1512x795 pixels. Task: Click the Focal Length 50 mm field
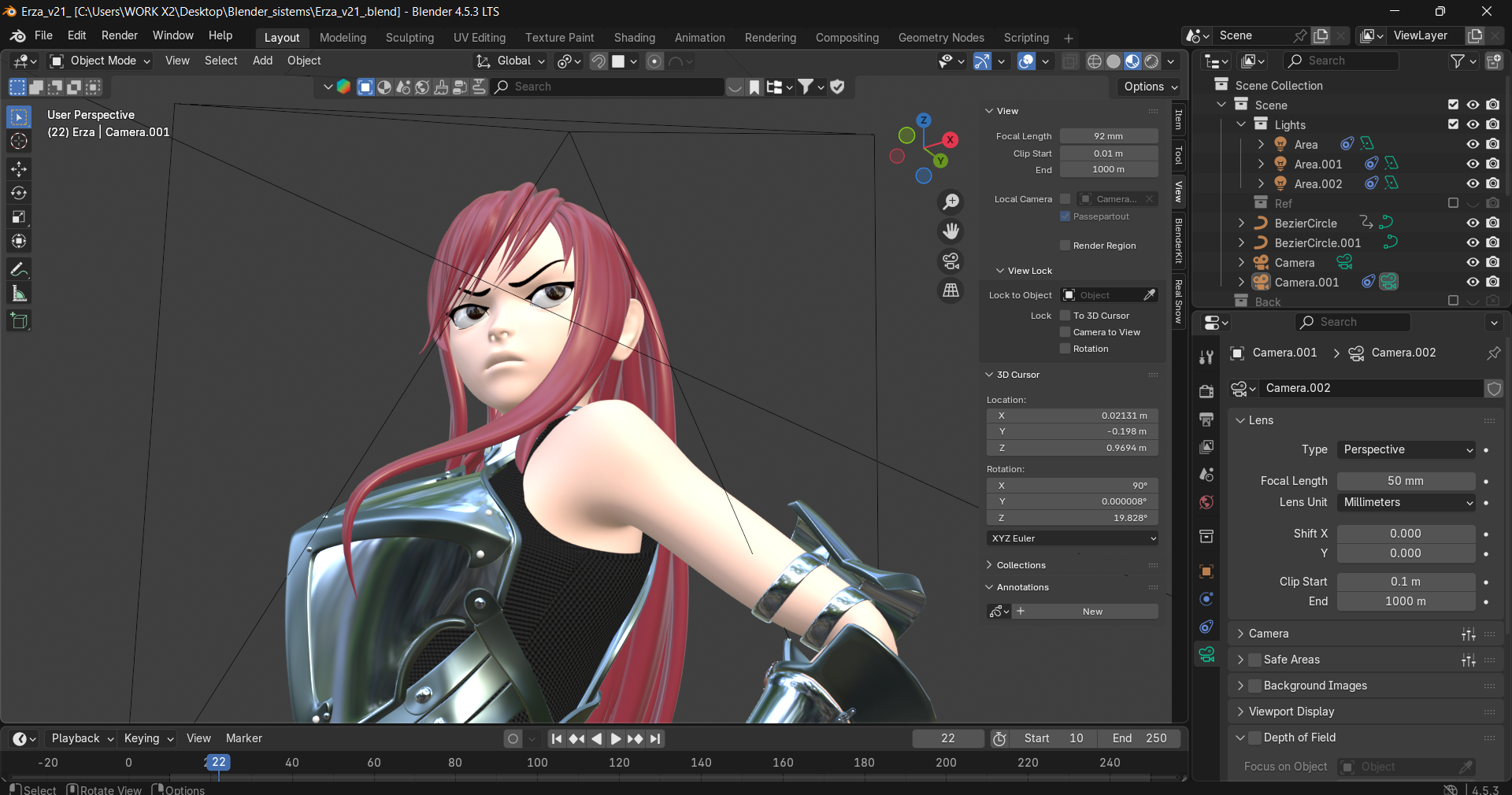[x=1405, y=481]
